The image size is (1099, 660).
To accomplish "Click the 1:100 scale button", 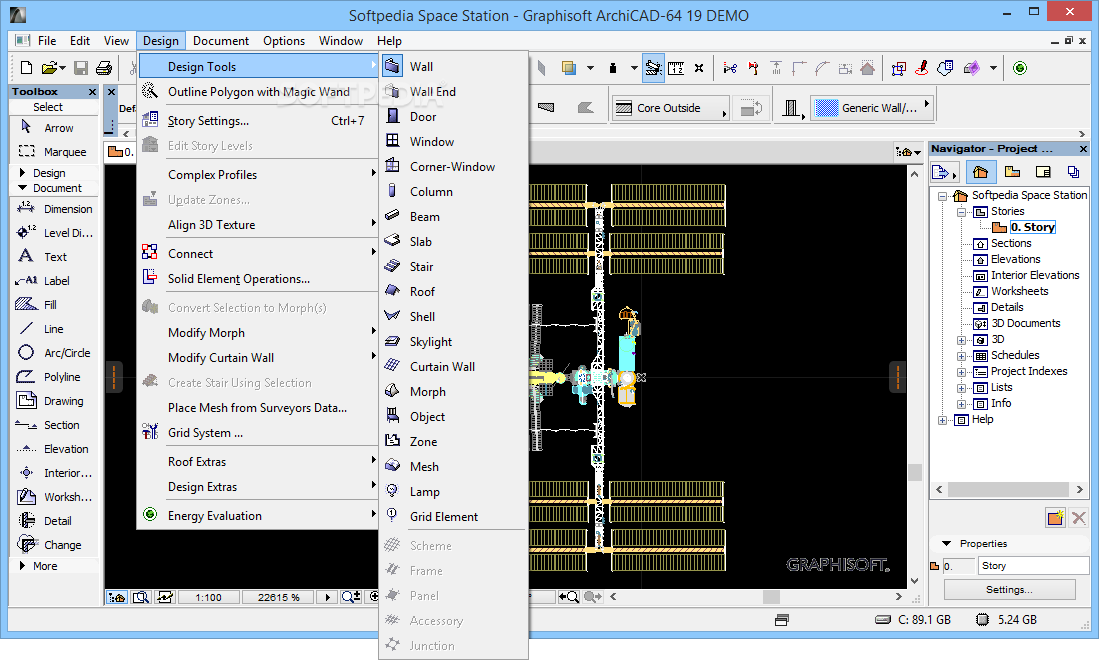I will 208,597.
